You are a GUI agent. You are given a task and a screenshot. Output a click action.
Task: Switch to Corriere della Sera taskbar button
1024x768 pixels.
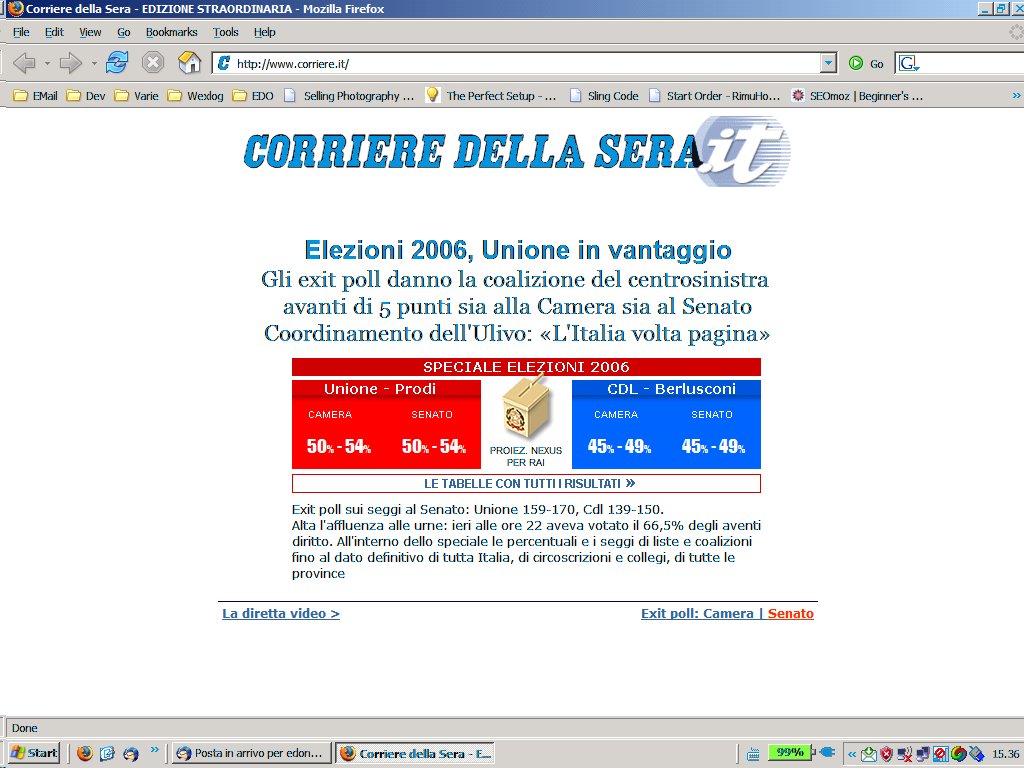tap(415, 753)
